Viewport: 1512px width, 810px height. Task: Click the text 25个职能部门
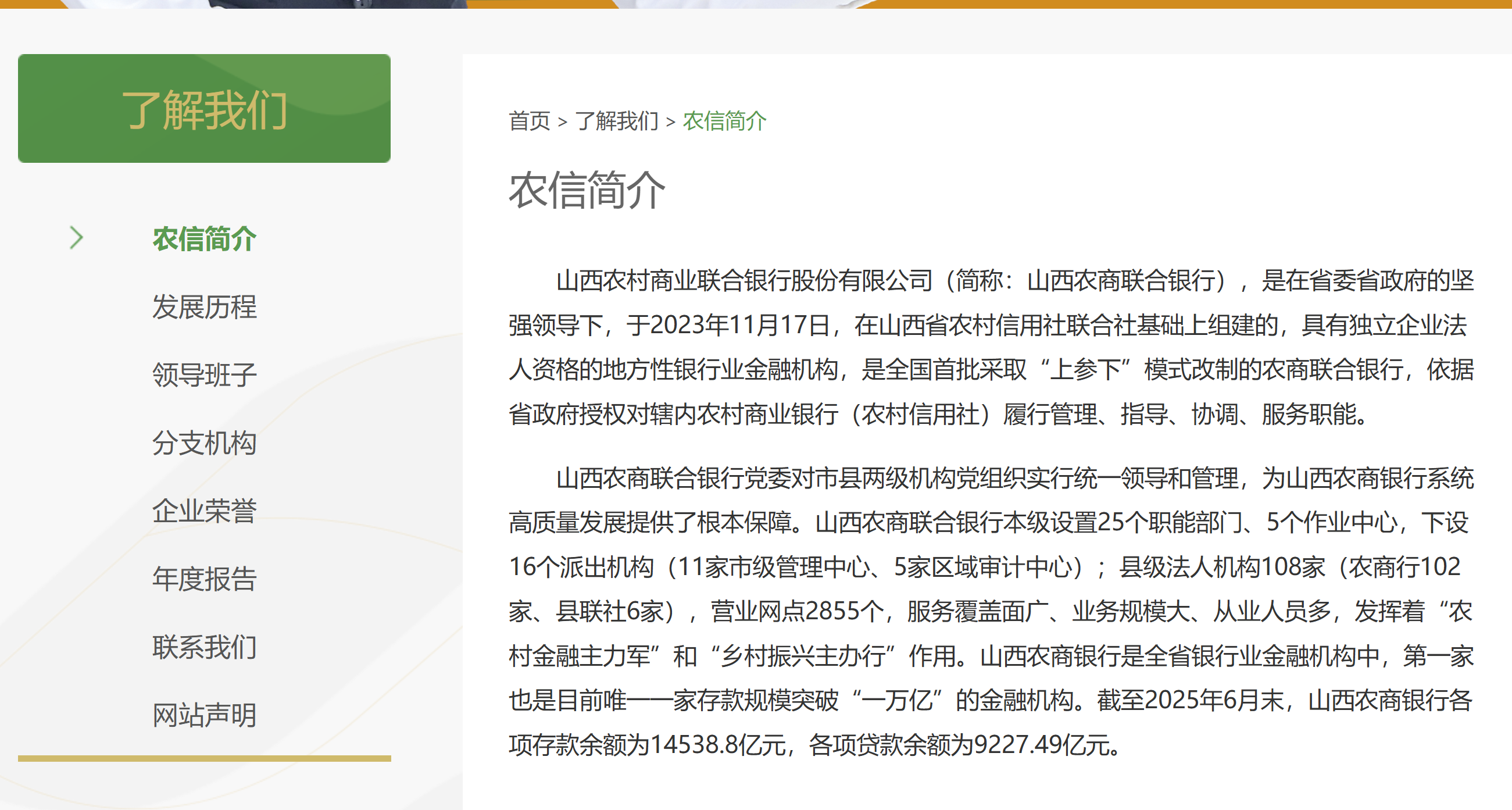1170,522
